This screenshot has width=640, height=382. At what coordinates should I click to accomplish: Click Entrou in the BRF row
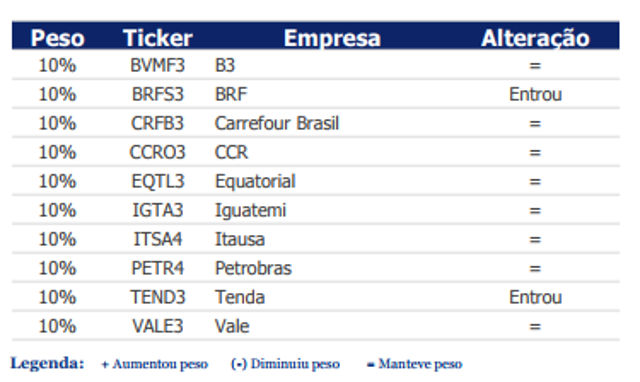535,94
